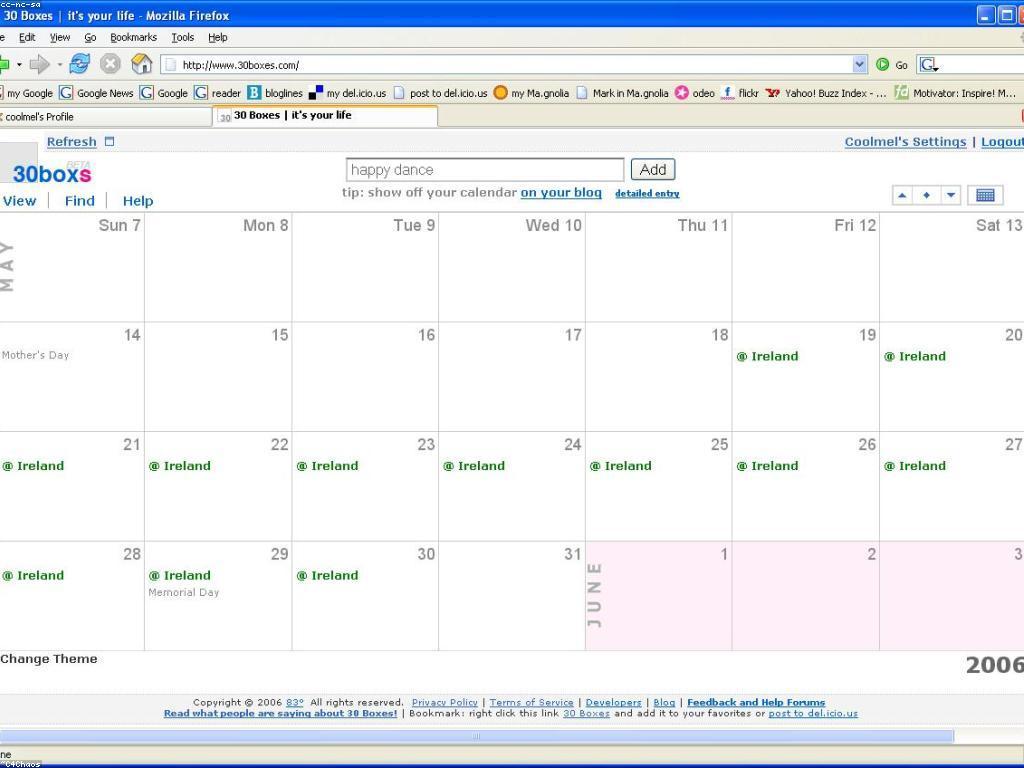Click the Add event button
Screen dimensions: 1024x768
[653, 170]
